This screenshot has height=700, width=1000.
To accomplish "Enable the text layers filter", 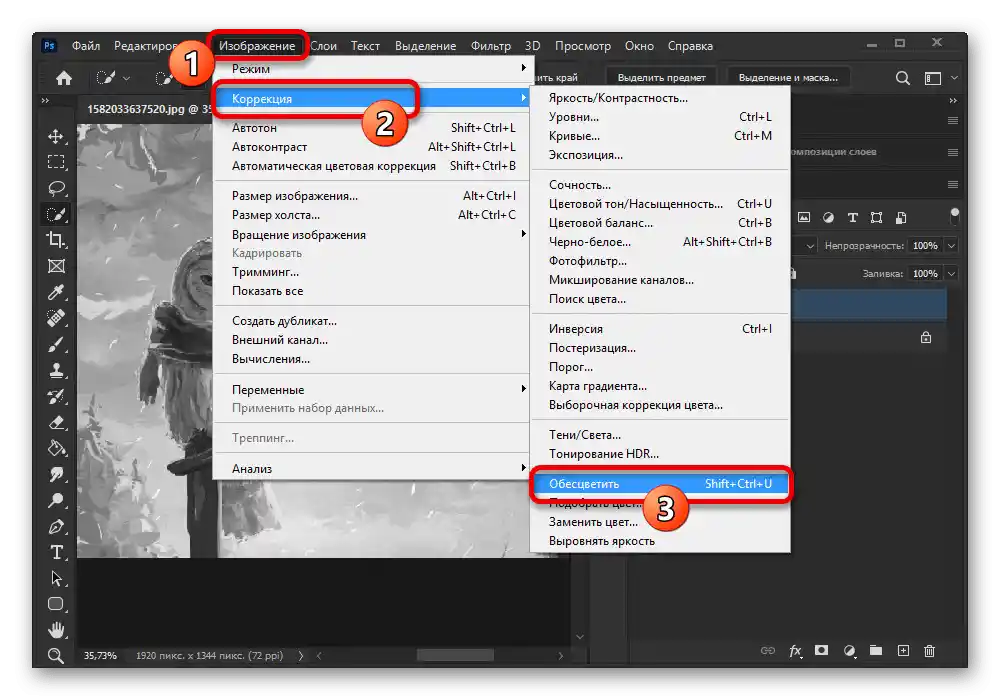I will tap(853, 216).
